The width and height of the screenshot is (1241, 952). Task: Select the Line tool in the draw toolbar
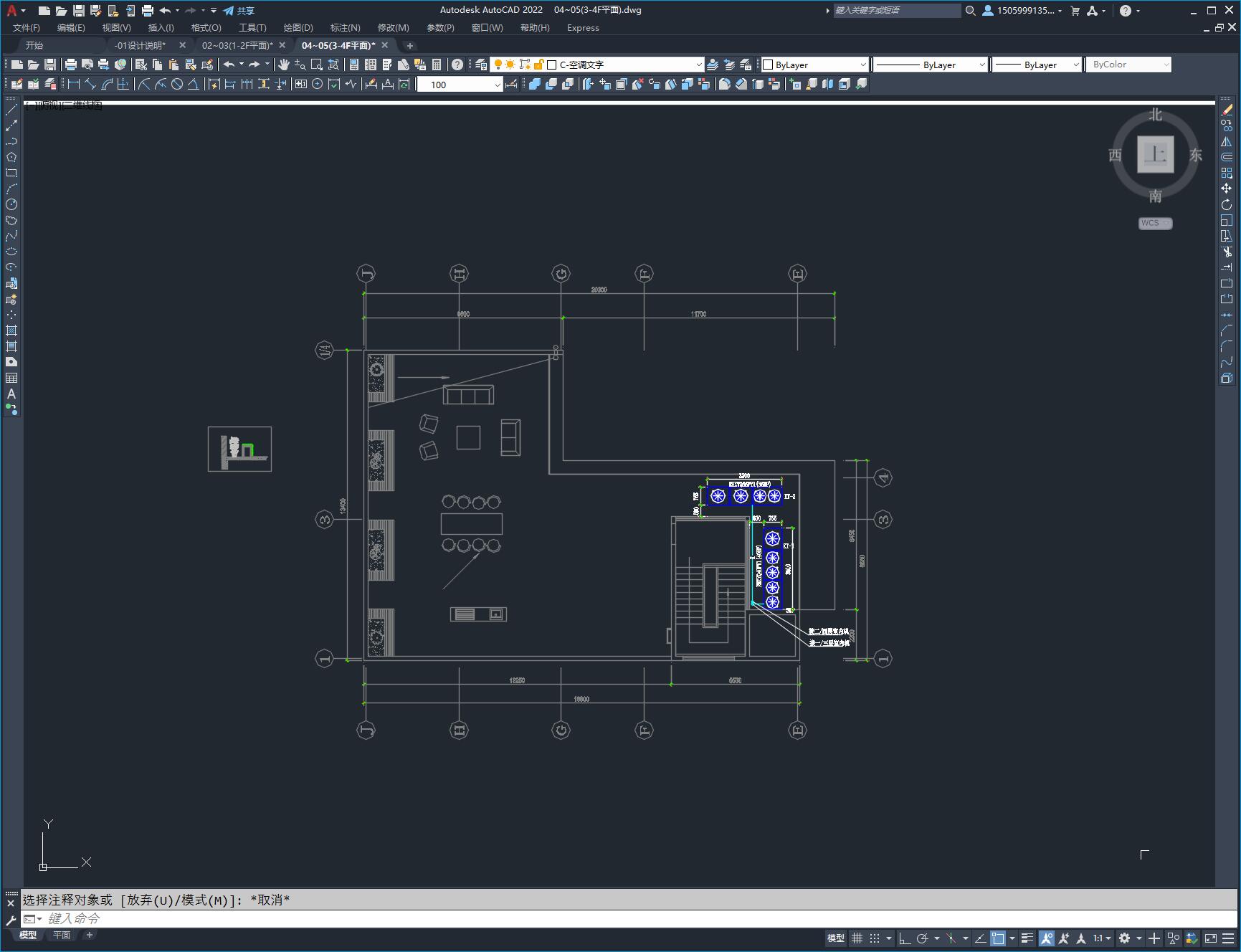pos(11,110)
